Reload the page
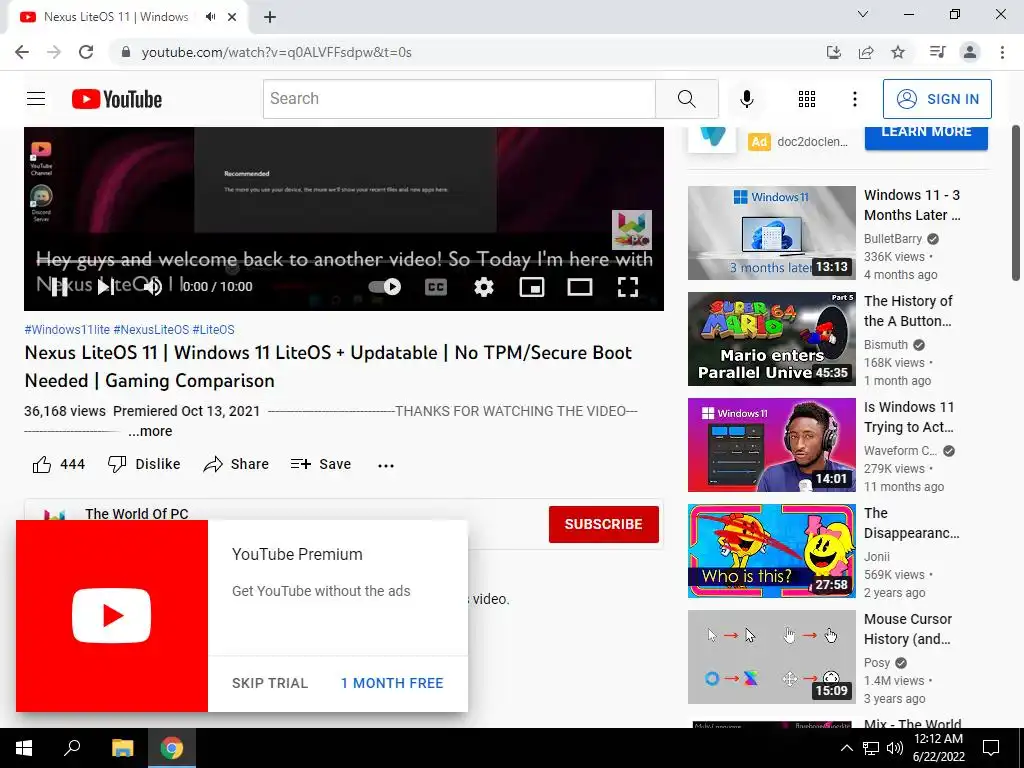 point(86,52)
